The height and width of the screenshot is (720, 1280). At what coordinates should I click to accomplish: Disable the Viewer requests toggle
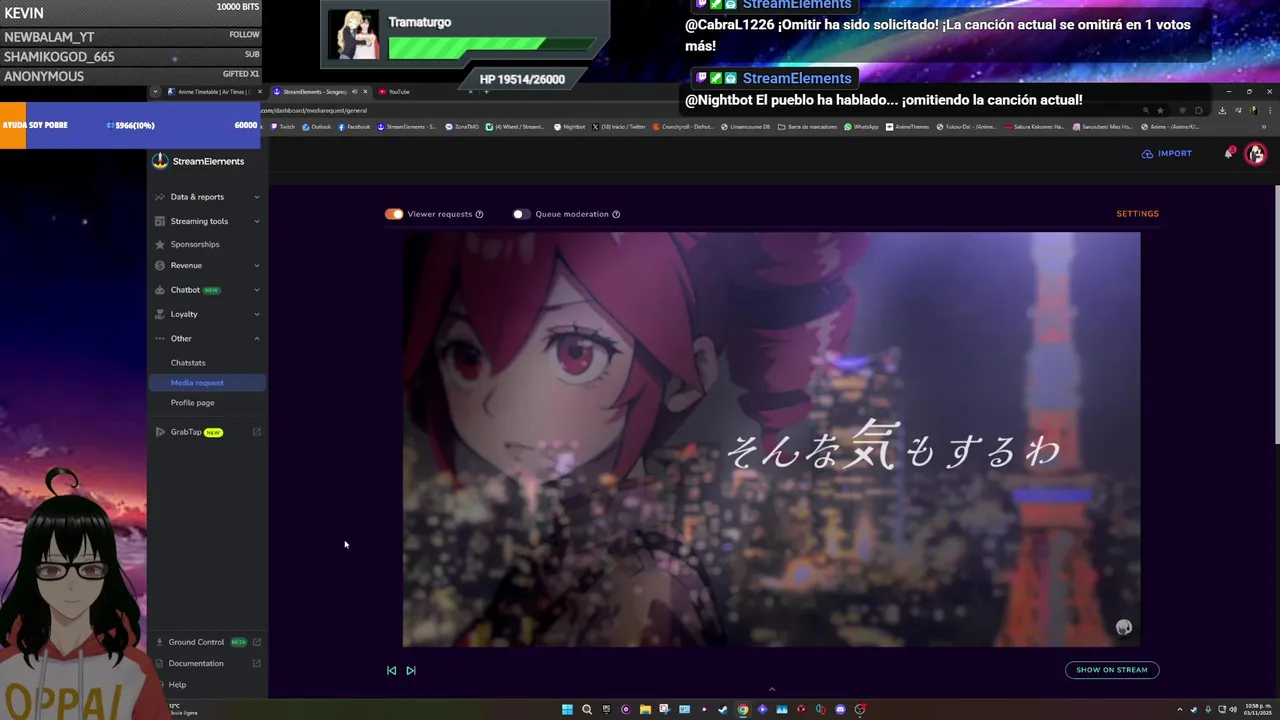[394, 214]
